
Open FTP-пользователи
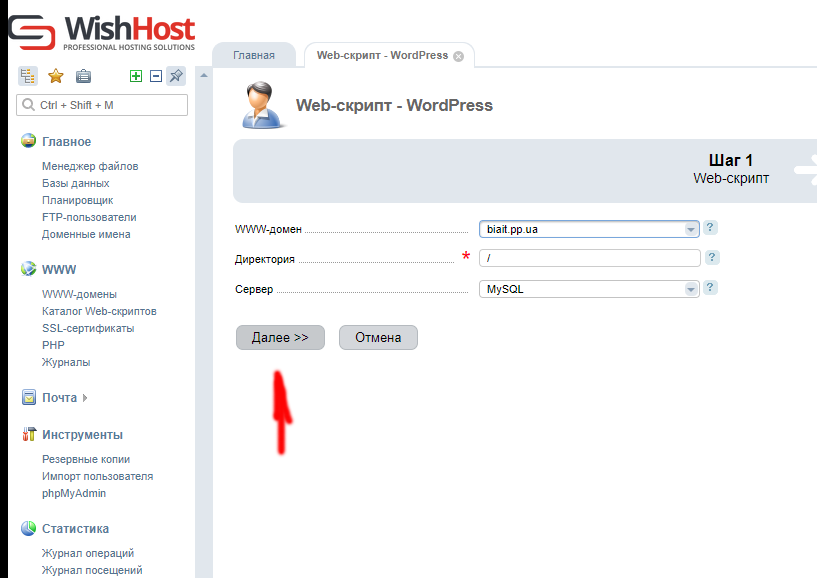tap(89, 217)
